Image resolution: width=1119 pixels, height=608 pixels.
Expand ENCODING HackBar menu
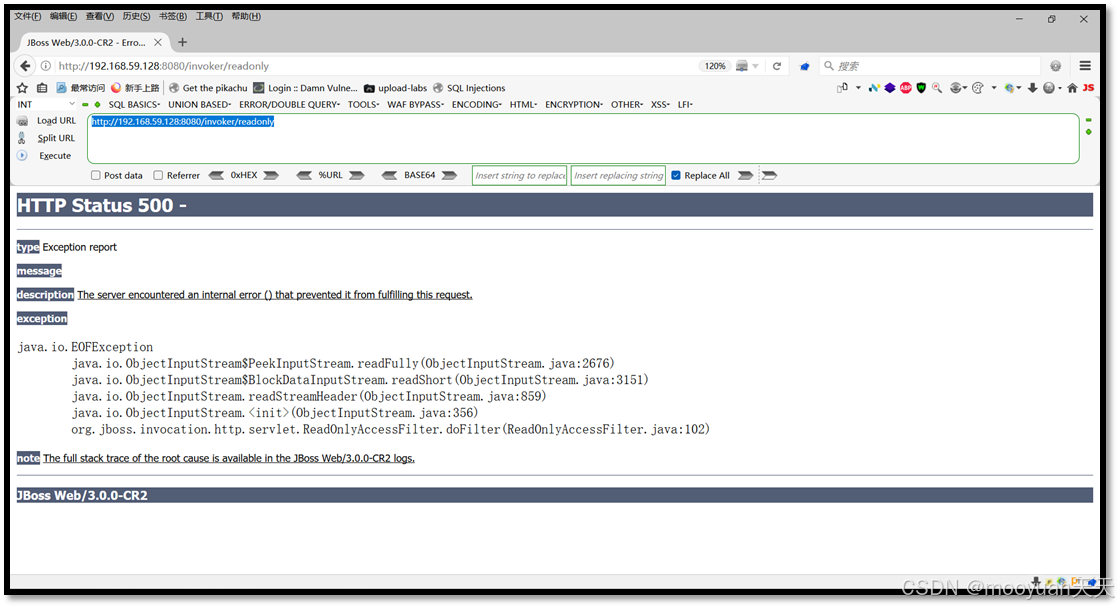point(477,105)
